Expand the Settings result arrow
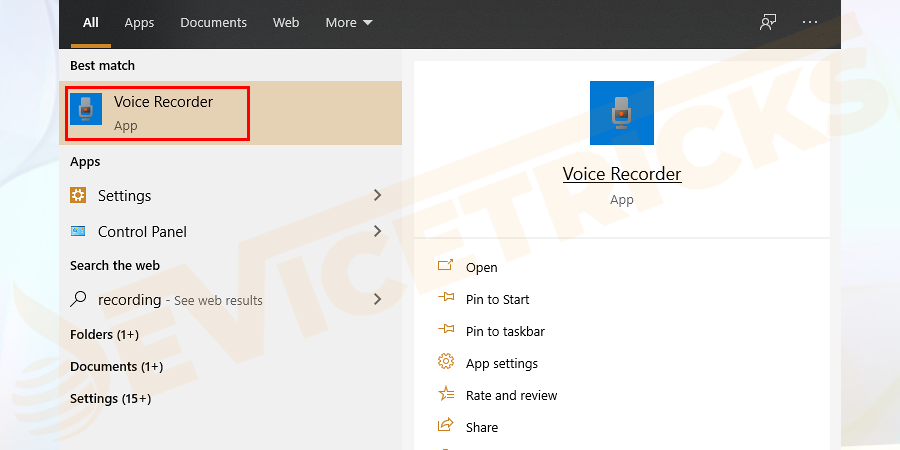 (x=378, y=195)
